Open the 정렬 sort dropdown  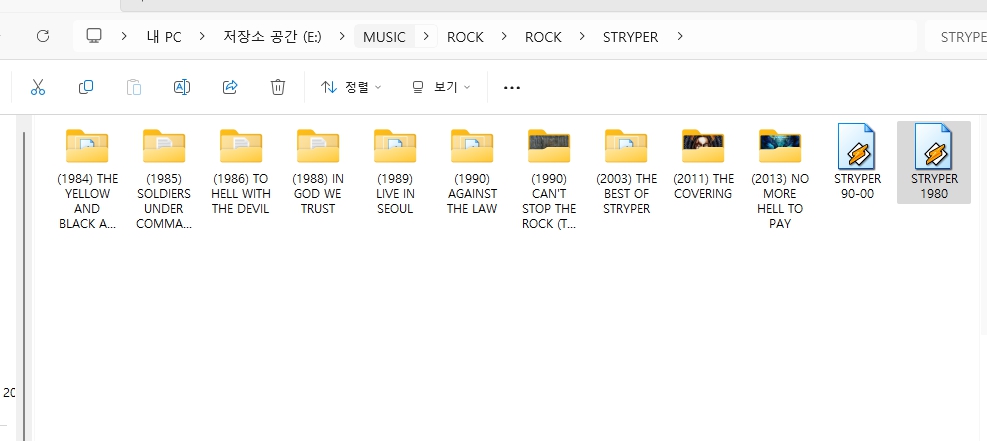tap(351, 87)
